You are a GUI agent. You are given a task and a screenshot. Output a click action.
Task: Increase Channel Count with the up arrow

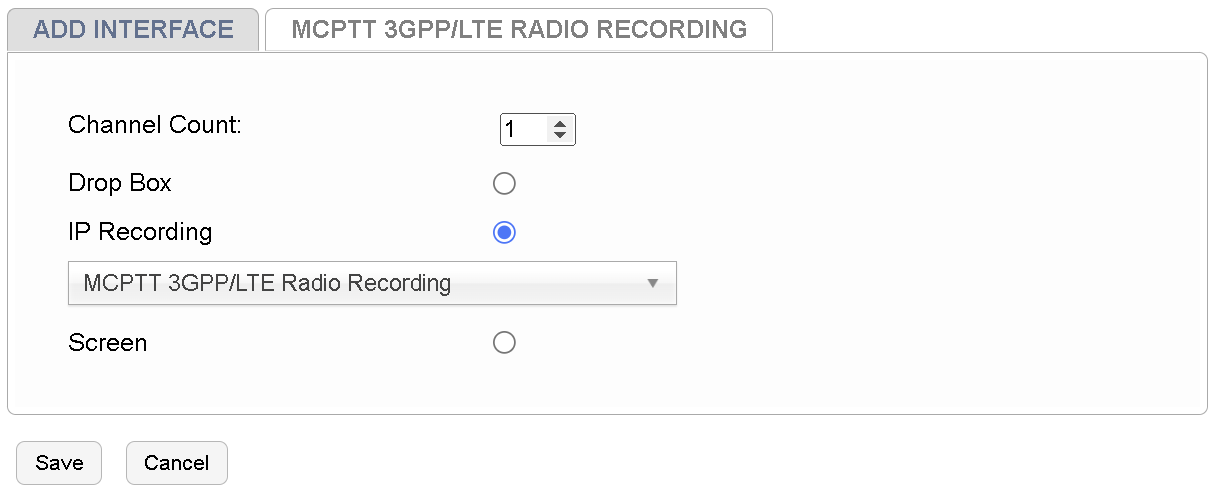click(560, 124)
